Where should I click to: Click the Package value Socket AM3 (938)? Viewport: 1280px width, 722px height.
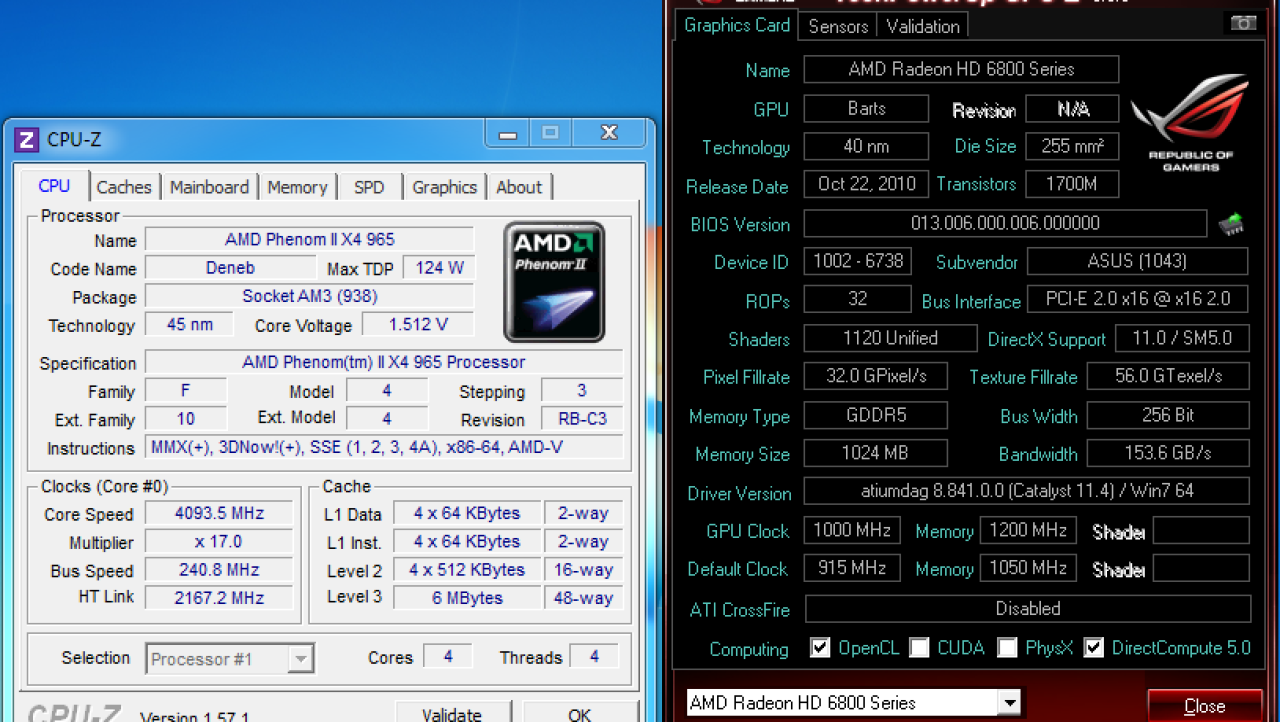pos(309,296)
